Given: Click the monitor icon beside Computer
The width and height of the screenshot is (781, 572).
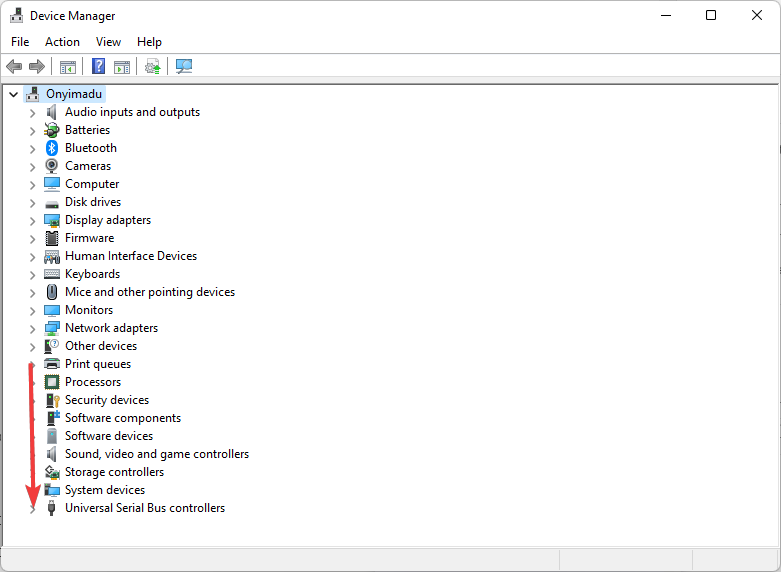Looking at the screenshot, I should (52, 184).
